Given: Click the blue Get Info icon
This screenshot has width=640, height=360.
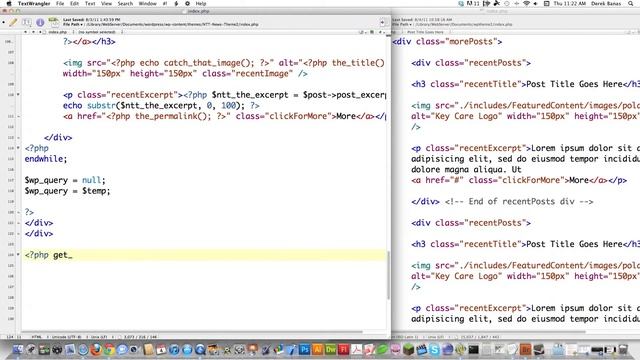Looking at the screenshot, I should (40, 22).
